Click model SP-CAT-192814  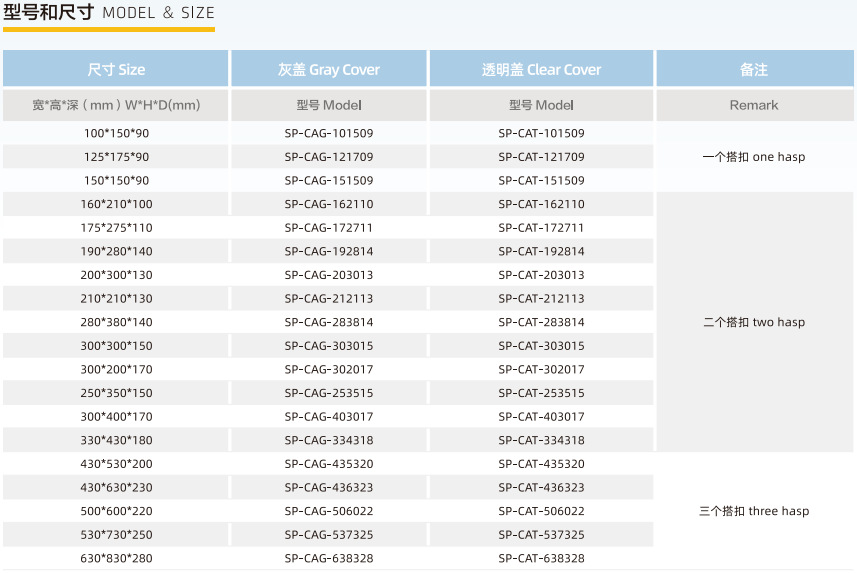[541, 251]
